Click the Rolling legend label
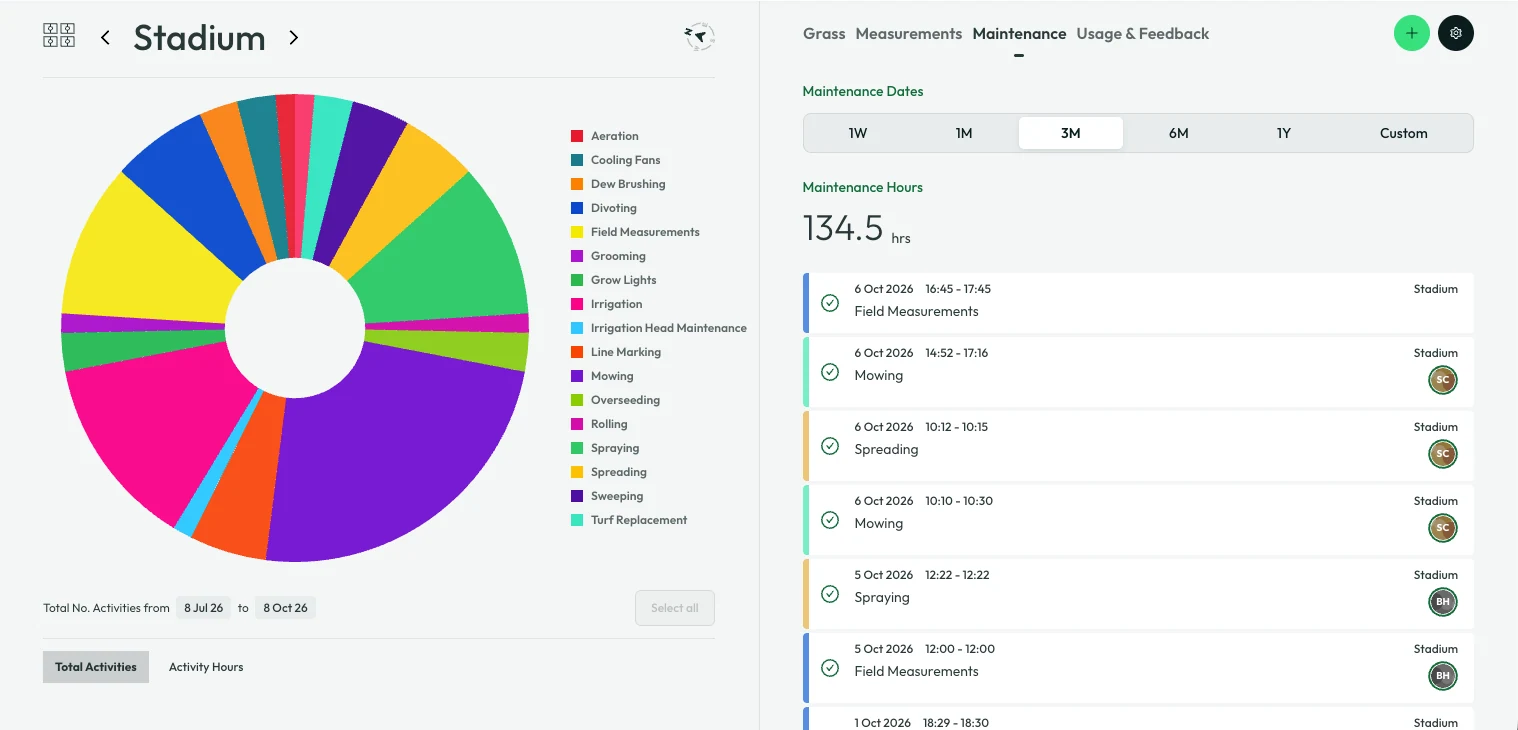The image size is (1518, 730). [x=609, y=424]
